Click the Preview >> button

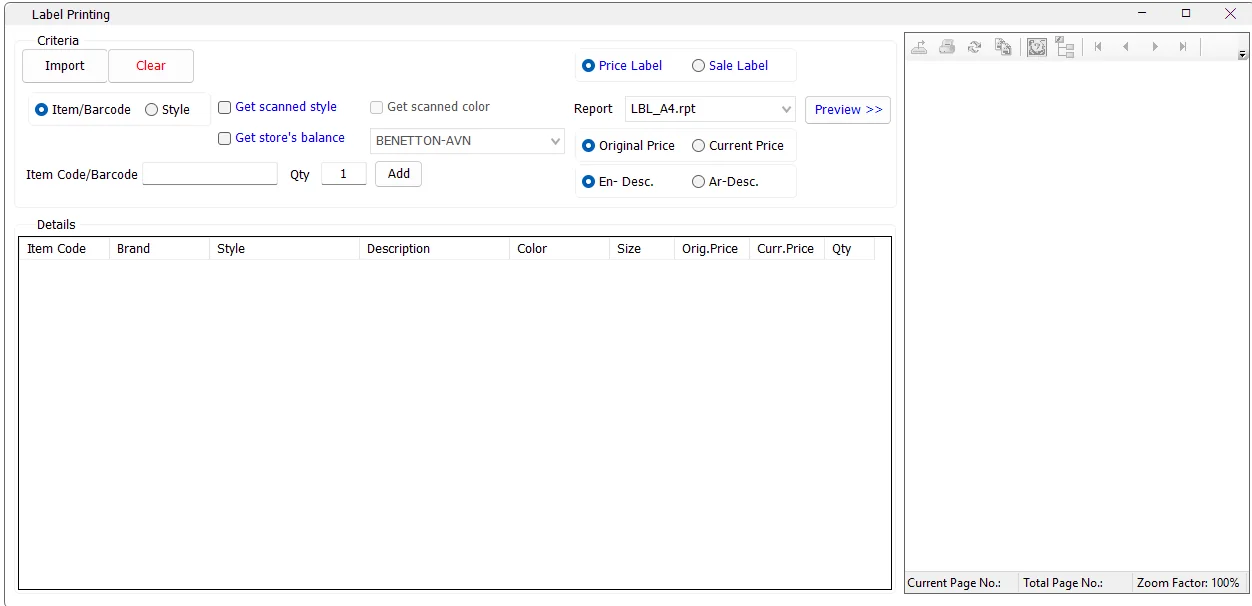tap(848, 110)
